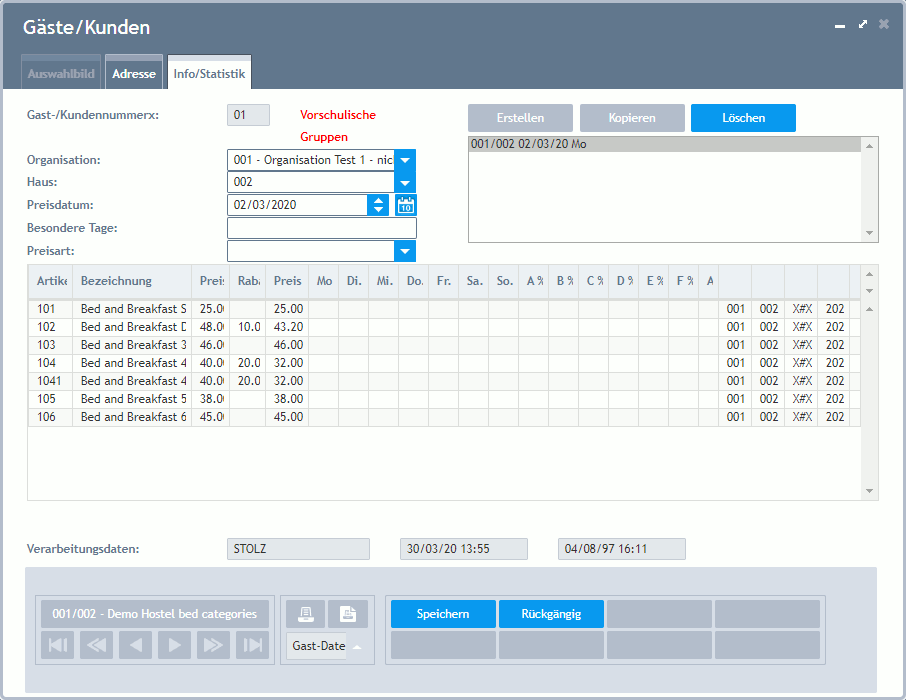Viewport: 906px width, 700px height.
Task: Click the print icon in the bottom toolbar
Action: pos(306,614)
